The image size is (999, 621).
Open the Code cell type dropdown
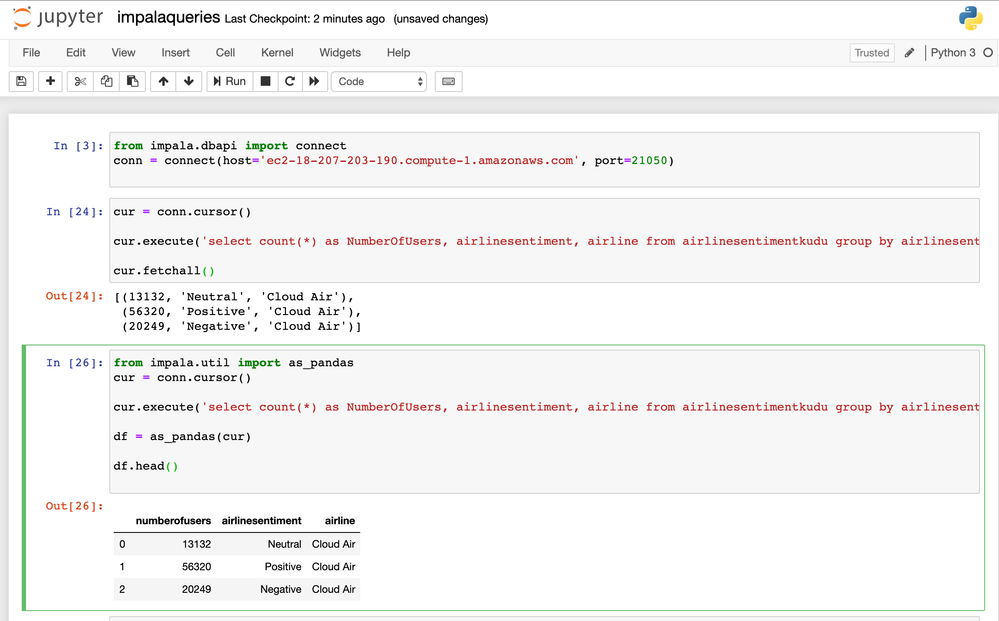click(x=379, y=81)
